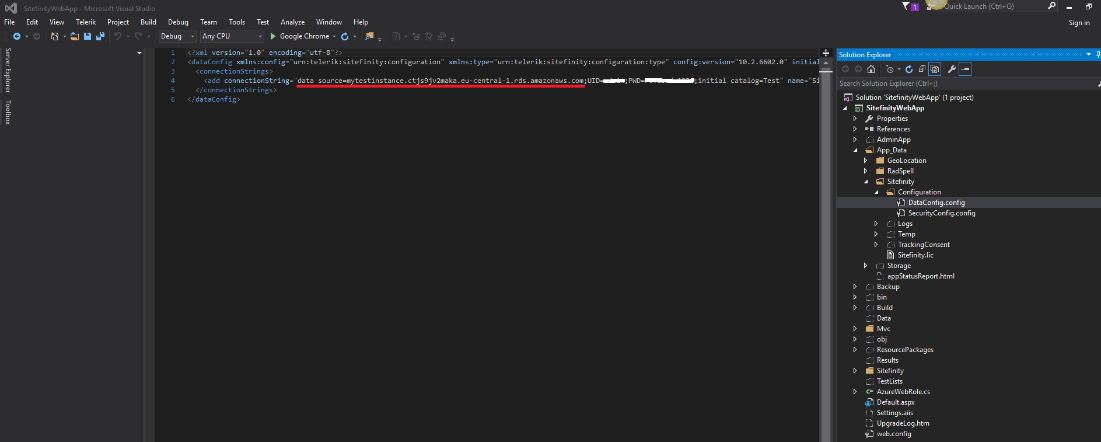Open the Telerik menu
The image size is (1101, 442).
pos(85,21)
